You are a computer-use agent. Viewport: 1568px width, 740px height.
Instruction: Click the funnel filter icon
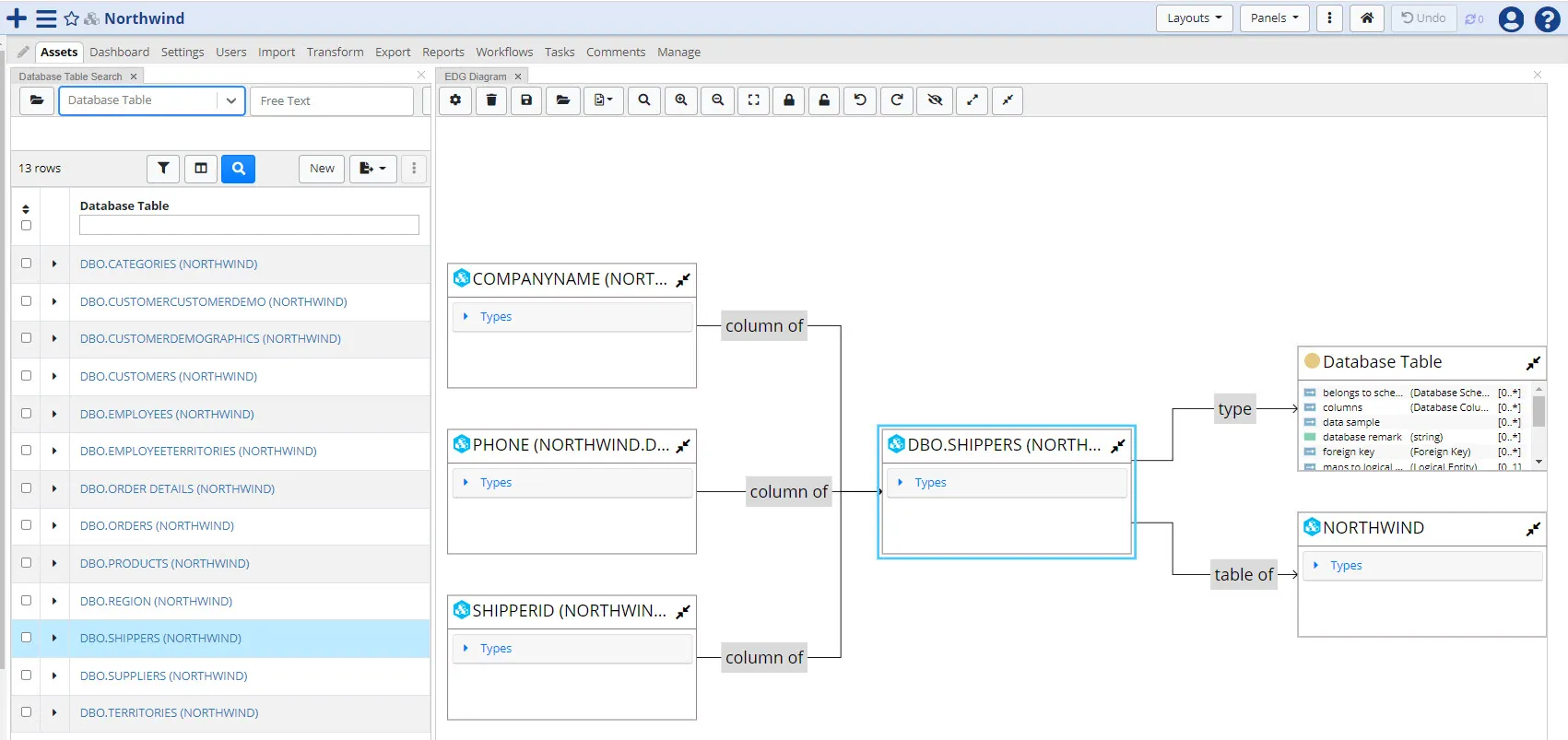(x=163, y=169)
